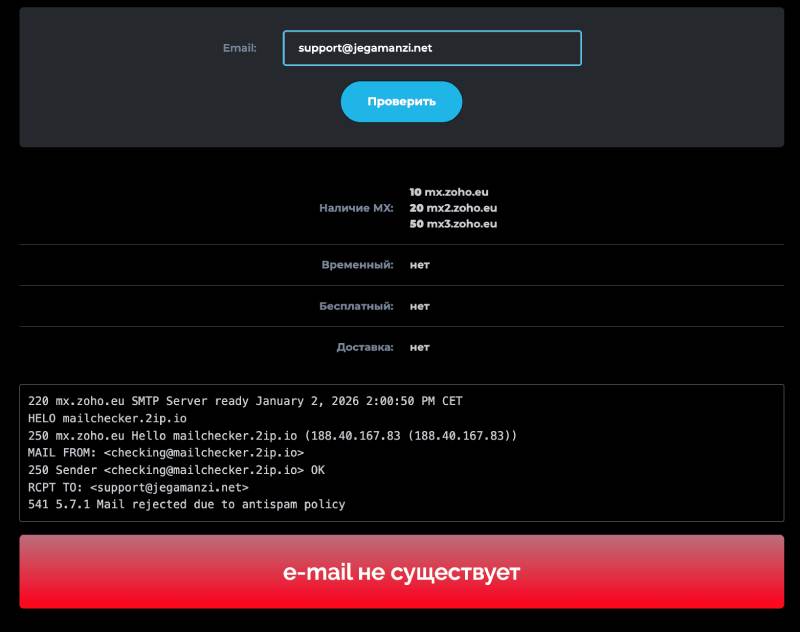Select the Наличие MX label
This screenshot has width=800, height=632.
pos(356,208)
